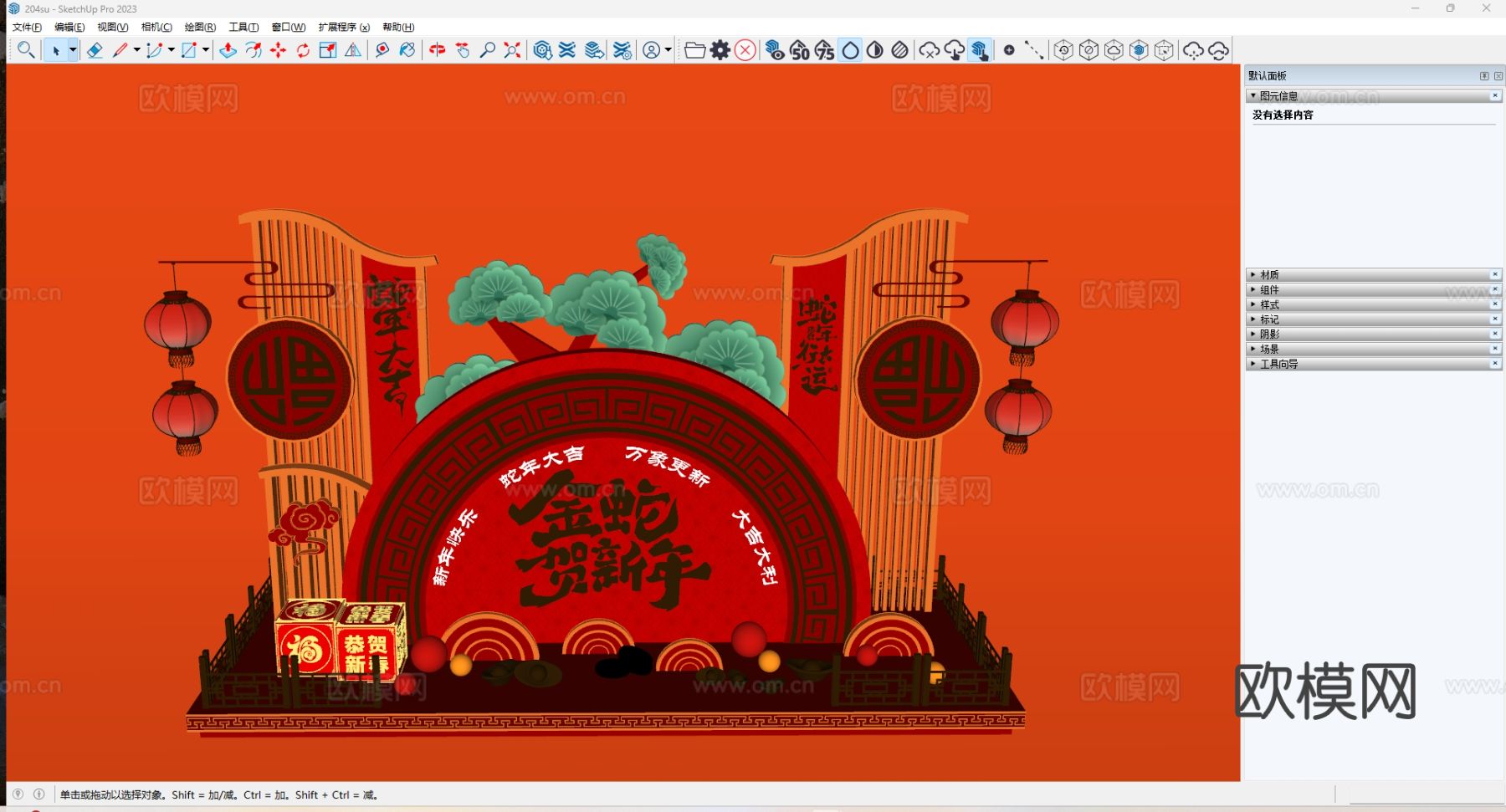Select the Tape Measure tool
The image size is (1506, 812).
(382, 50)
